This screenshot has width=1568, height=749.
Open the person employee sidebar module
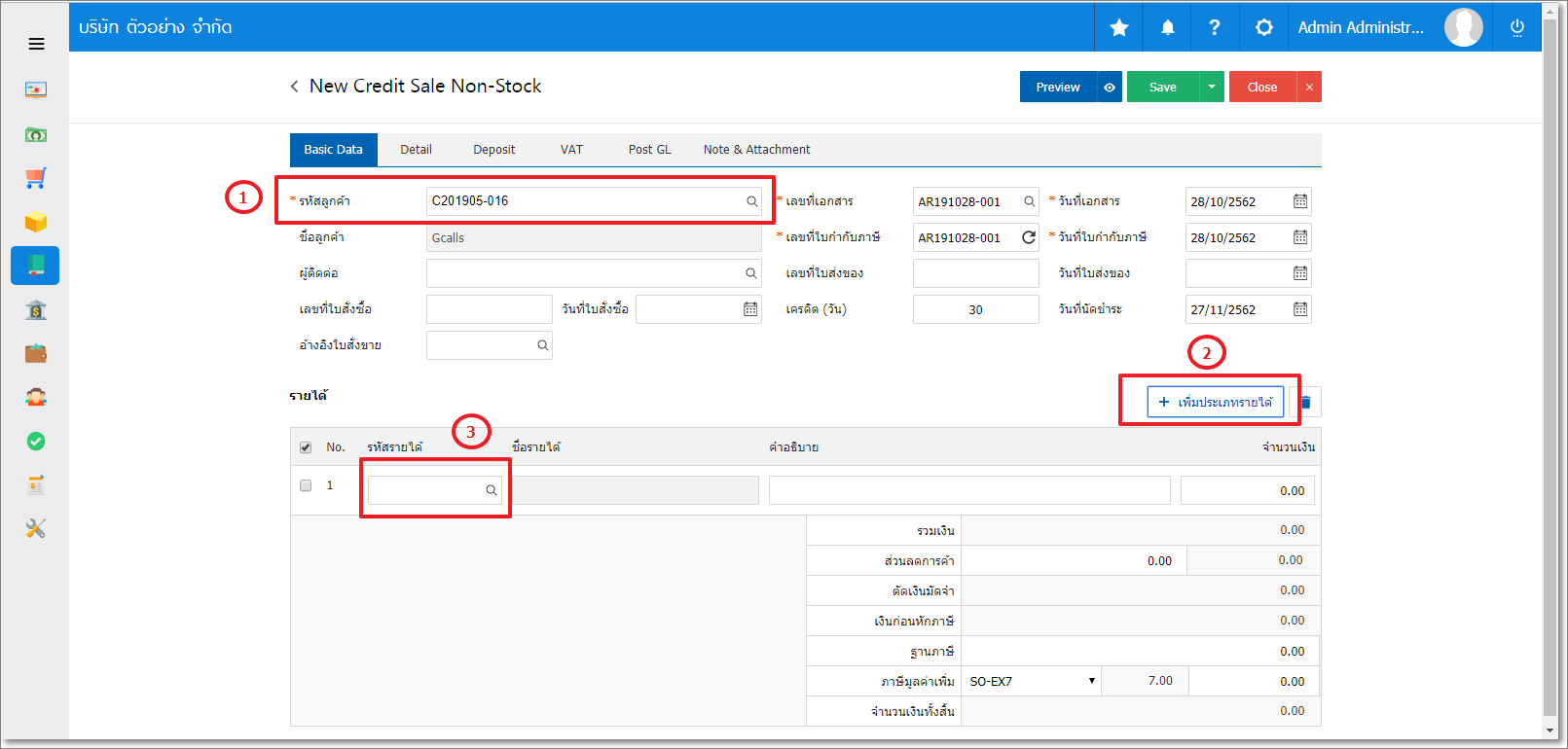[x=36, y=397]
